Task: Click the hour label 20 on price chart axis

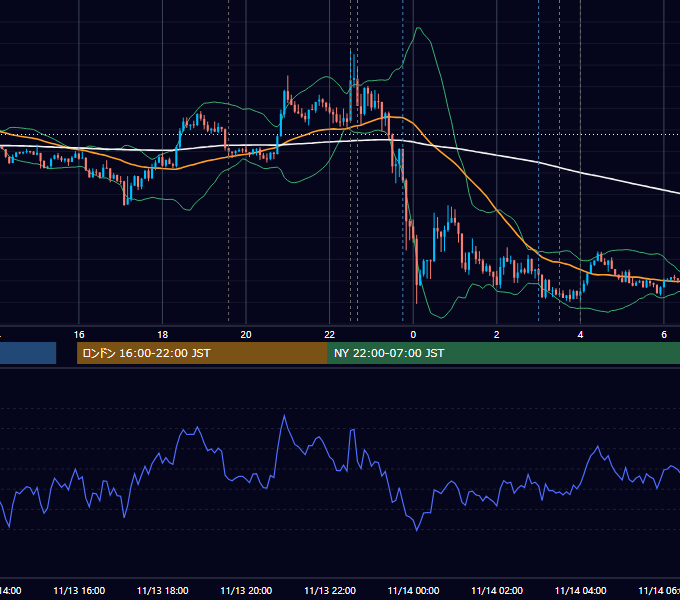Action: [246, 335]
